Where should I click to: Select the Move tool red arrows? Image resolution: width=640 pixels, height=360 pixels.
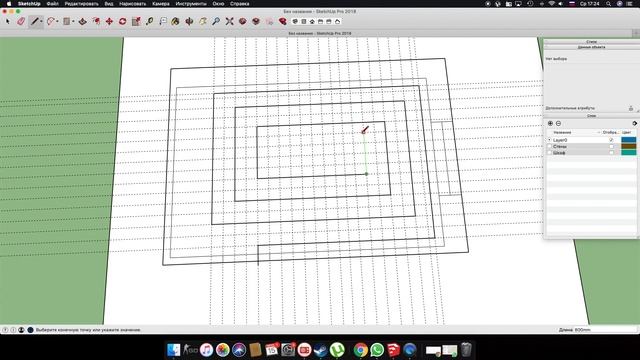click(109, 21)
